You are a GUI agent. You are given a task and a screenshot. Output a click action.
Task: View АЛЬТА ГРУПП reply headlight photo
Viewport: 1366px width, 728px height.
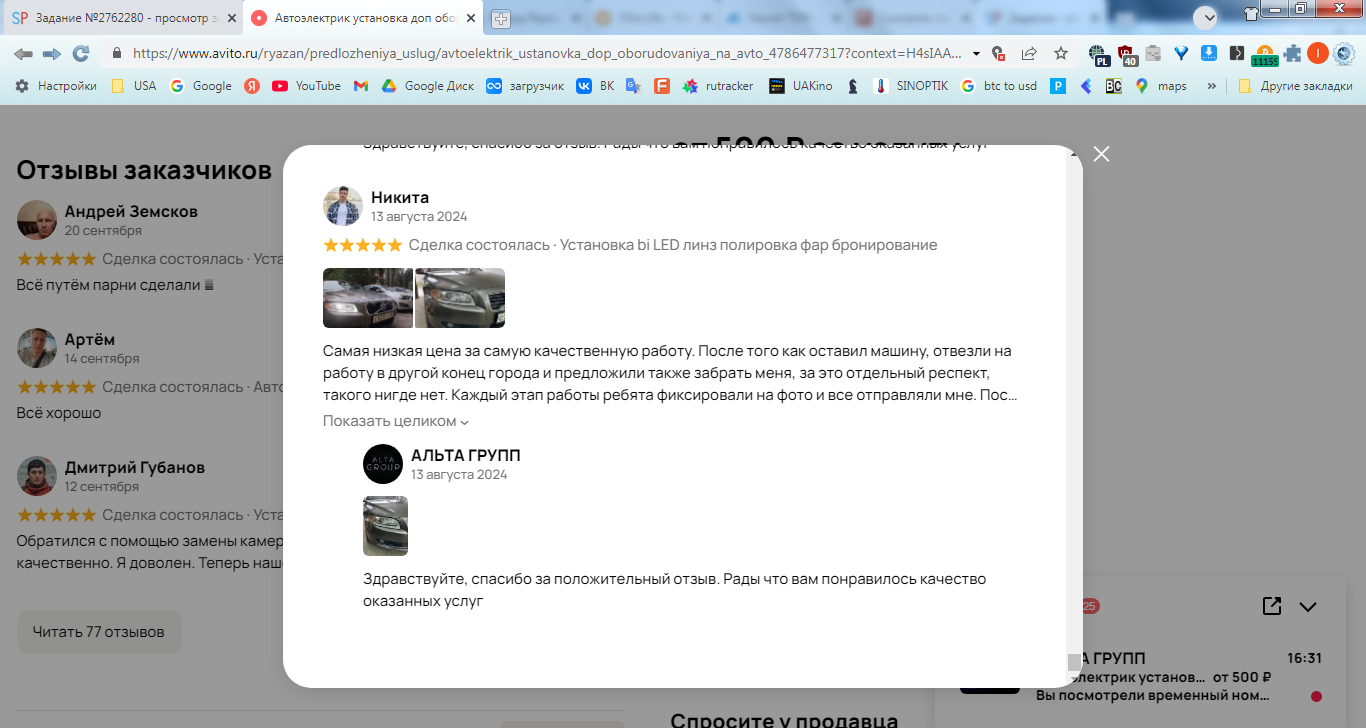point(385,526)
